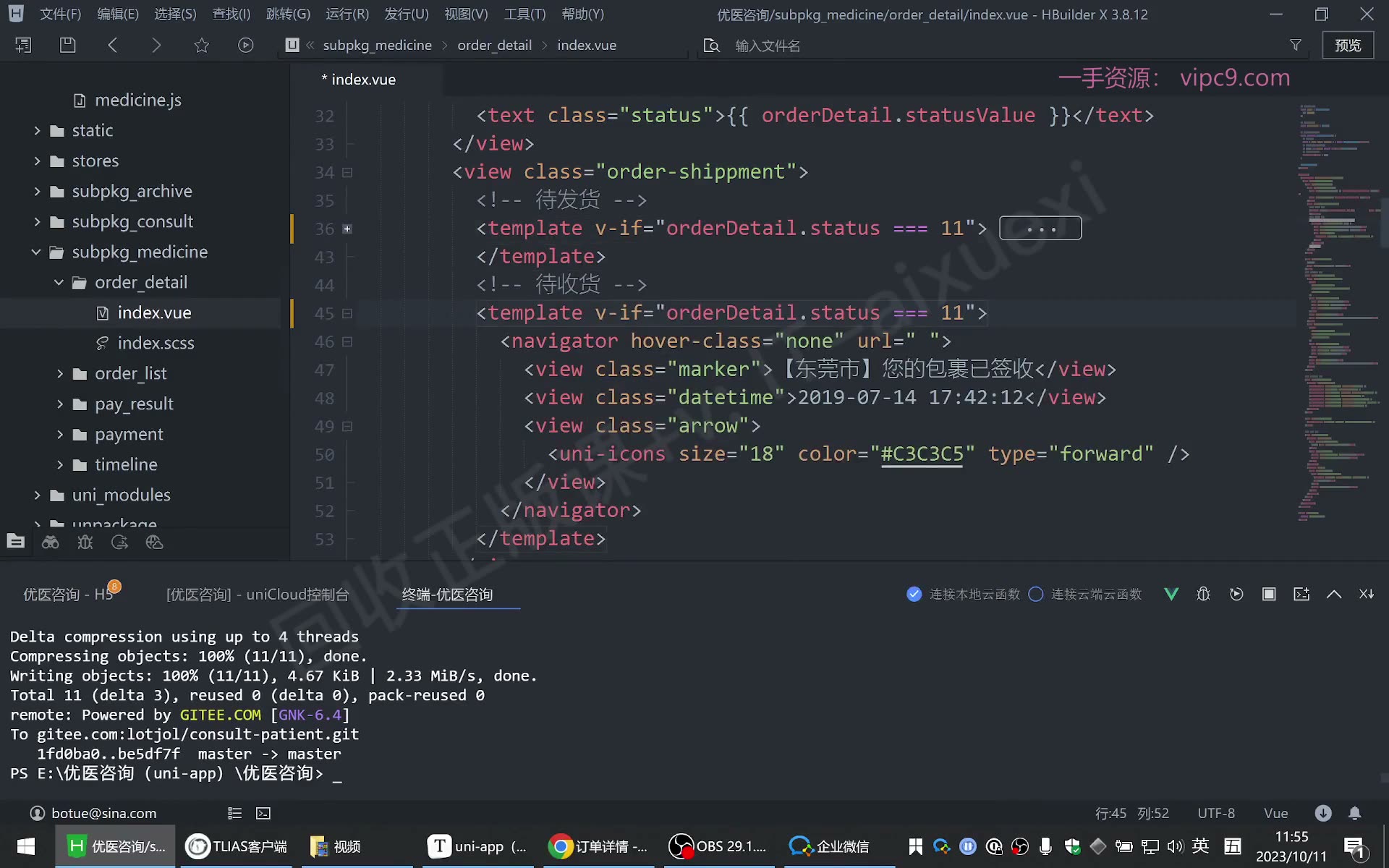1389x868 pixels.
Task: Click the bookmark star toolbar icon
Action: [x=201, y=45]
